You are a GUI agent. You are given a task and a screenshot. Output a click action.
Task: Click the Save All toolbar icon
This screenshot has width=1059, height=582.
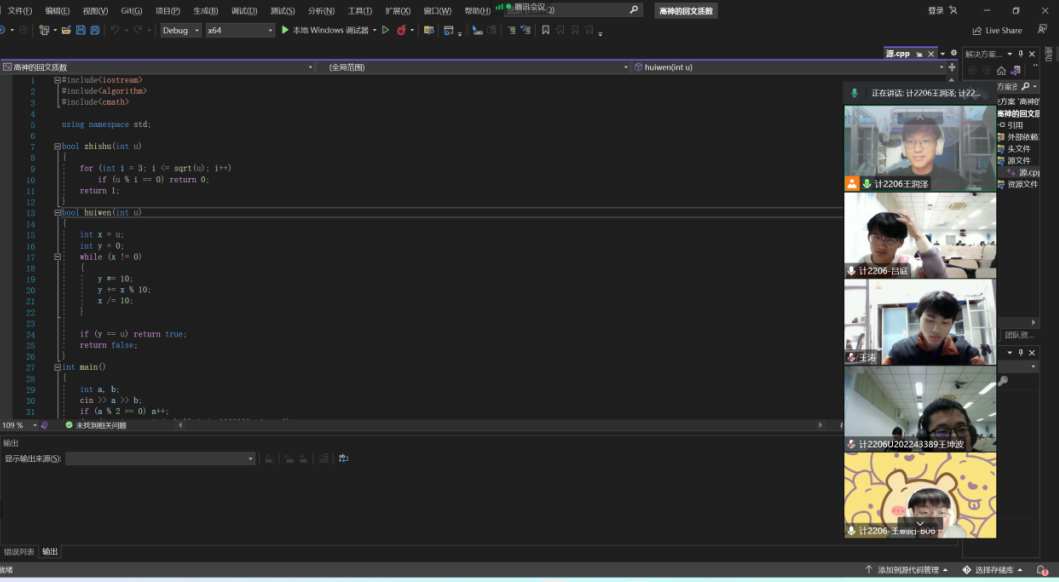click(x=95, y=30)
